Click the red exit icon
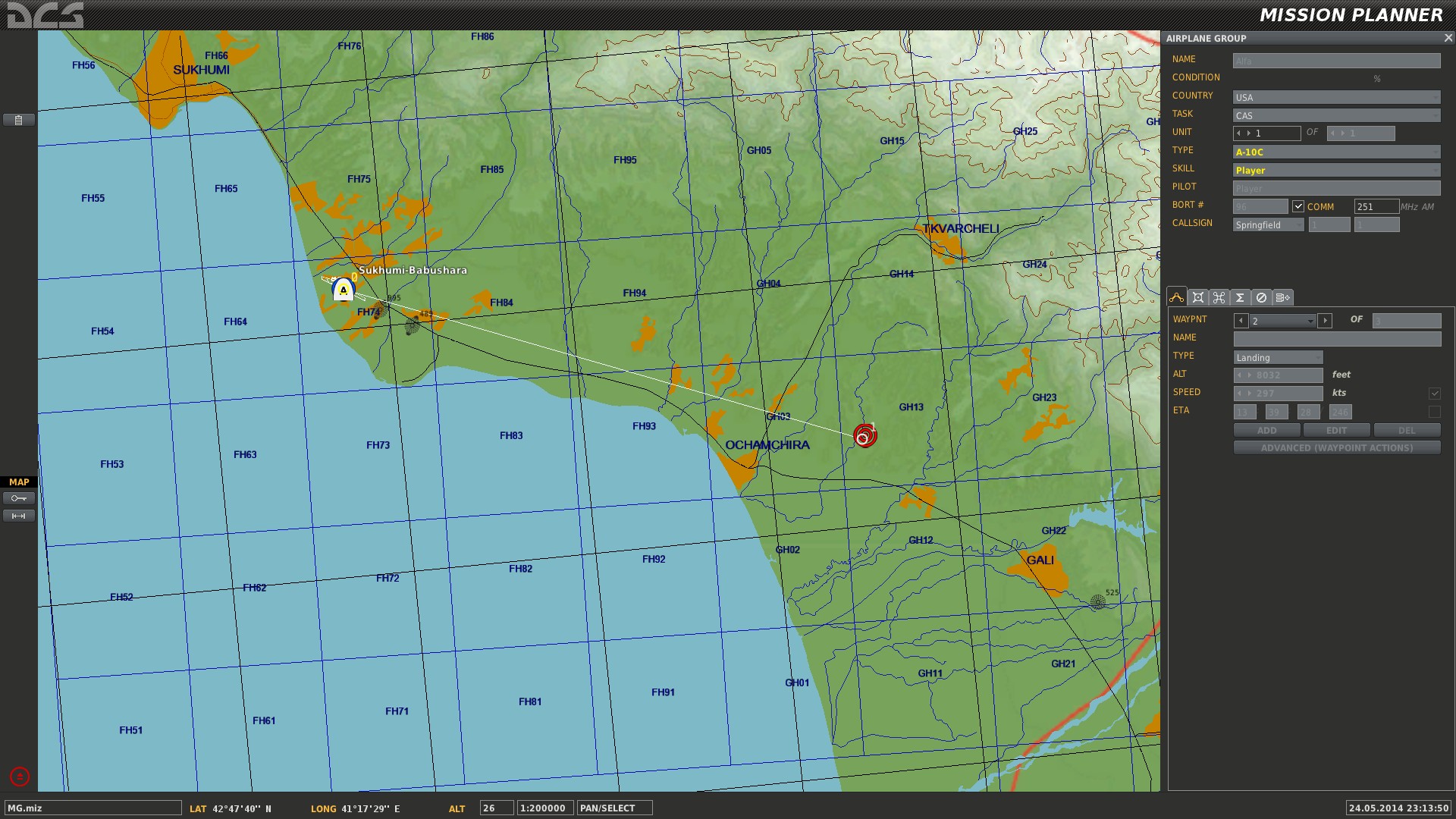1456x819 pixels. (20, 777)
